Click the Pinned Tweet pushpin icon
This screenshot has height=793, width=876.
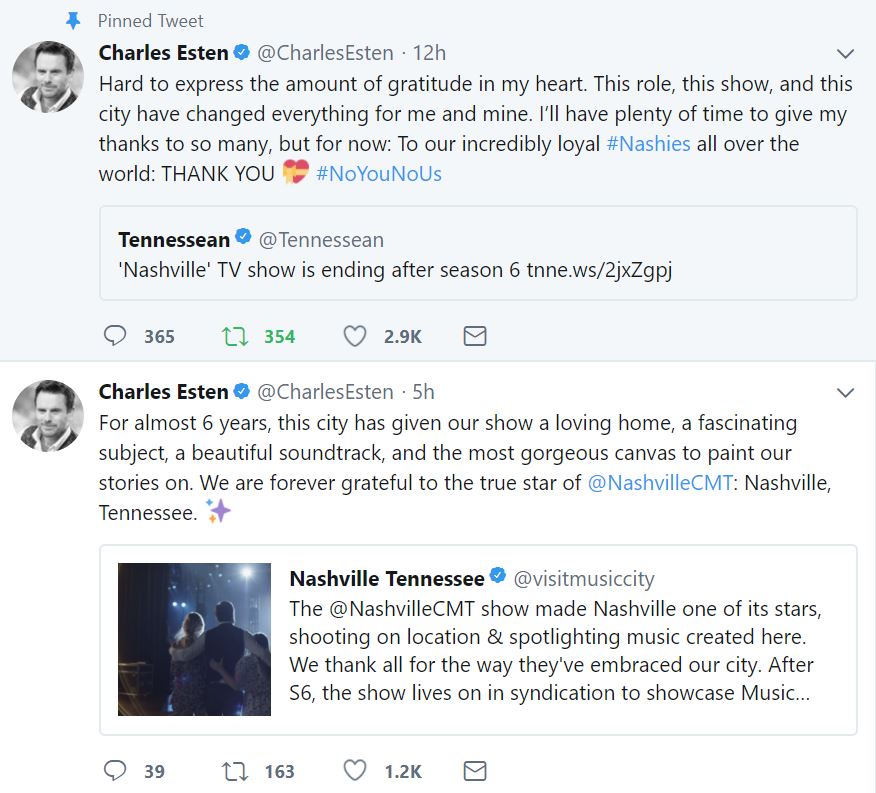[73, 21]
